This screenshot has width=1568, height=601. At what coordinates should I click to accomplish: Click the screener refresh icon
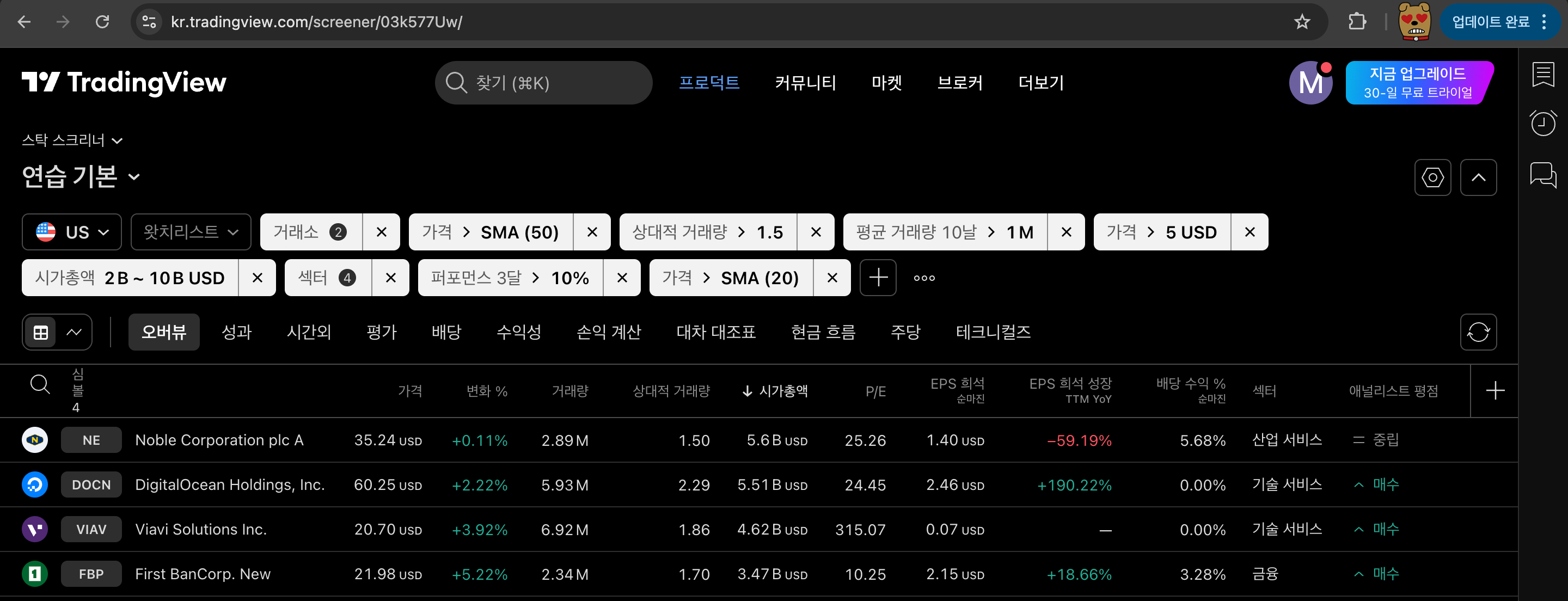click(x=1478, y=333)
